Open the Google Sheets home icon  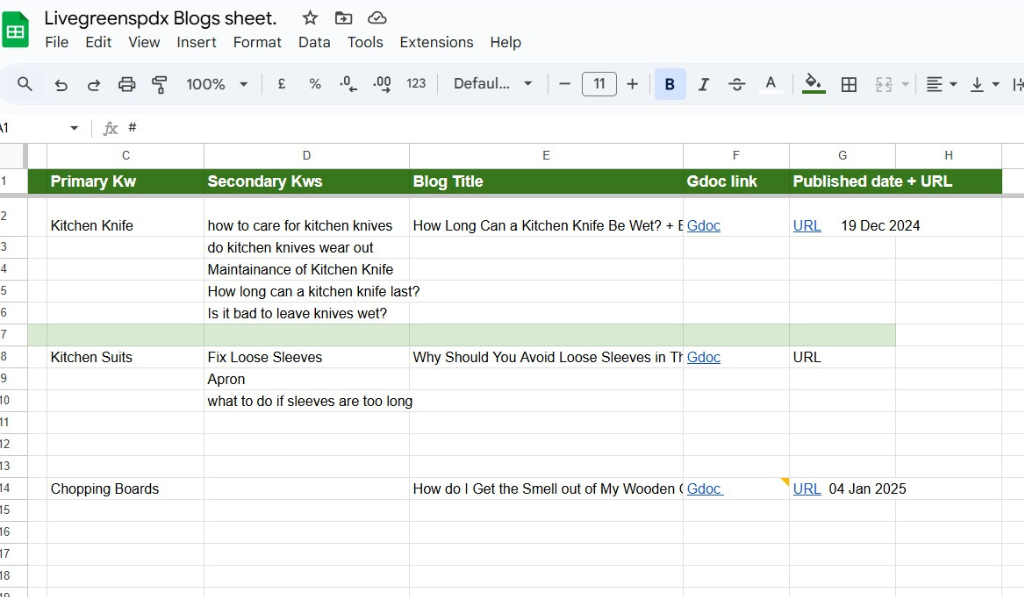(15, 30)
